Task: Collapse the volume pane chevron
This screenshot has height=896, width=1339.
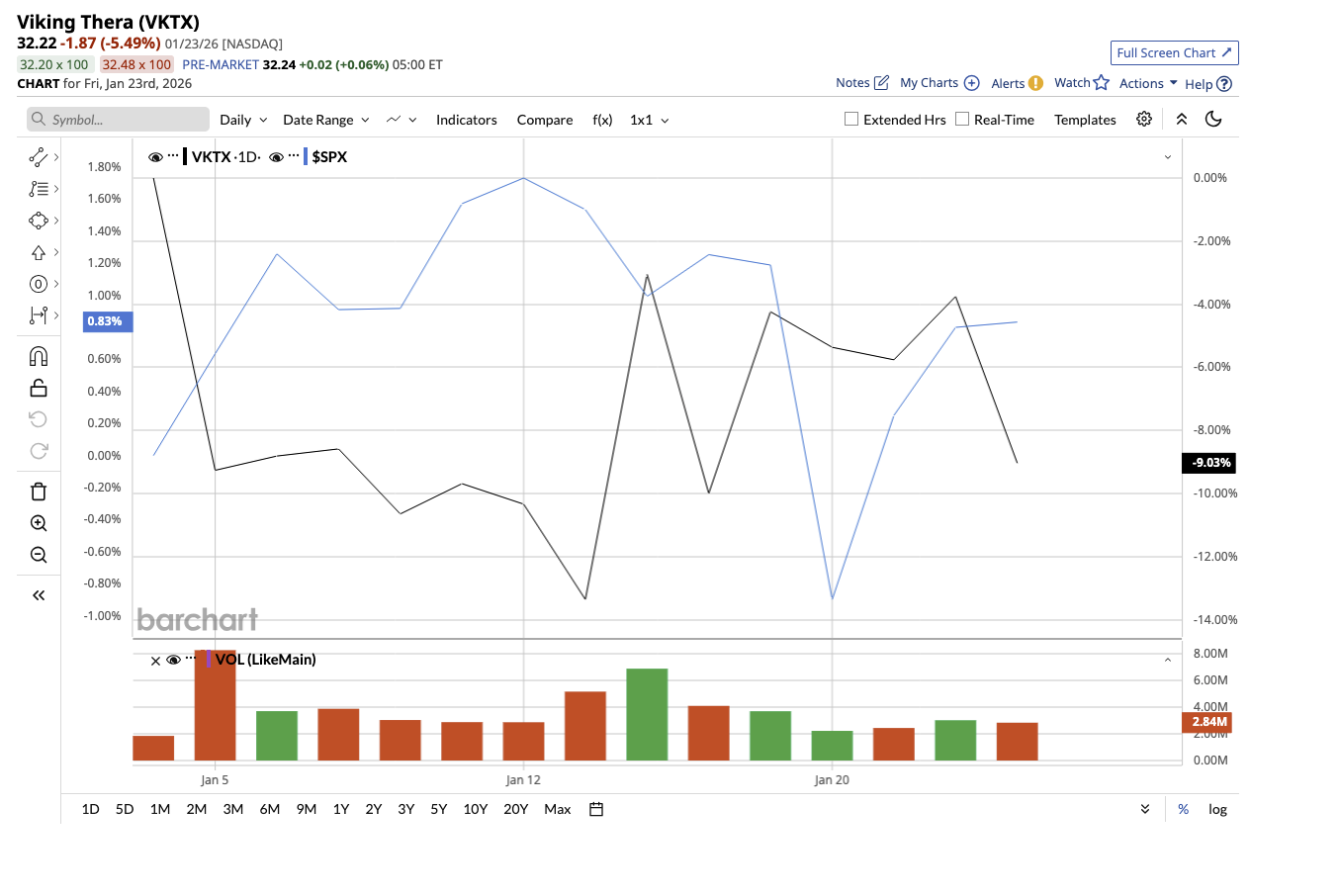Action: pos(1168,660)
